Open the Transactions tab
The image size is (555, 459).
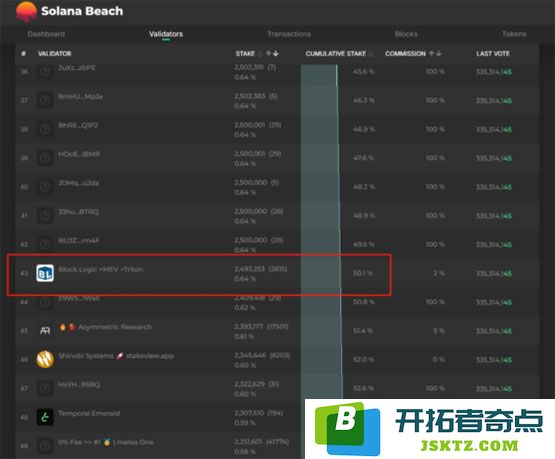[289, 34]
